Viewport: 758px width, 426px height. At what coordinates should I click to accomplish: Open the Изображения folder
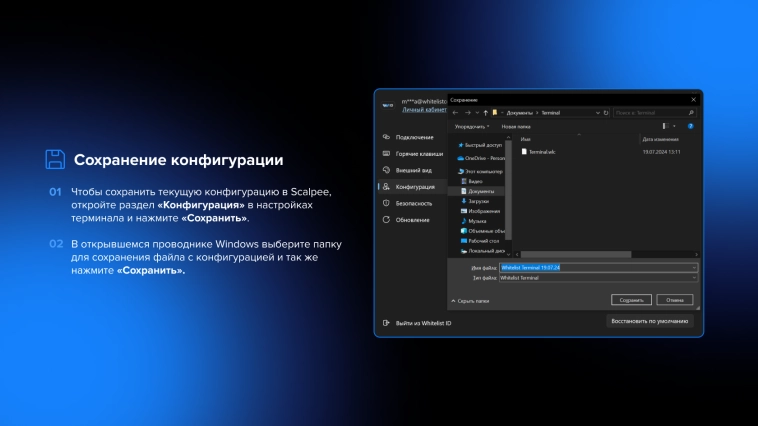[x=480, y=211]
